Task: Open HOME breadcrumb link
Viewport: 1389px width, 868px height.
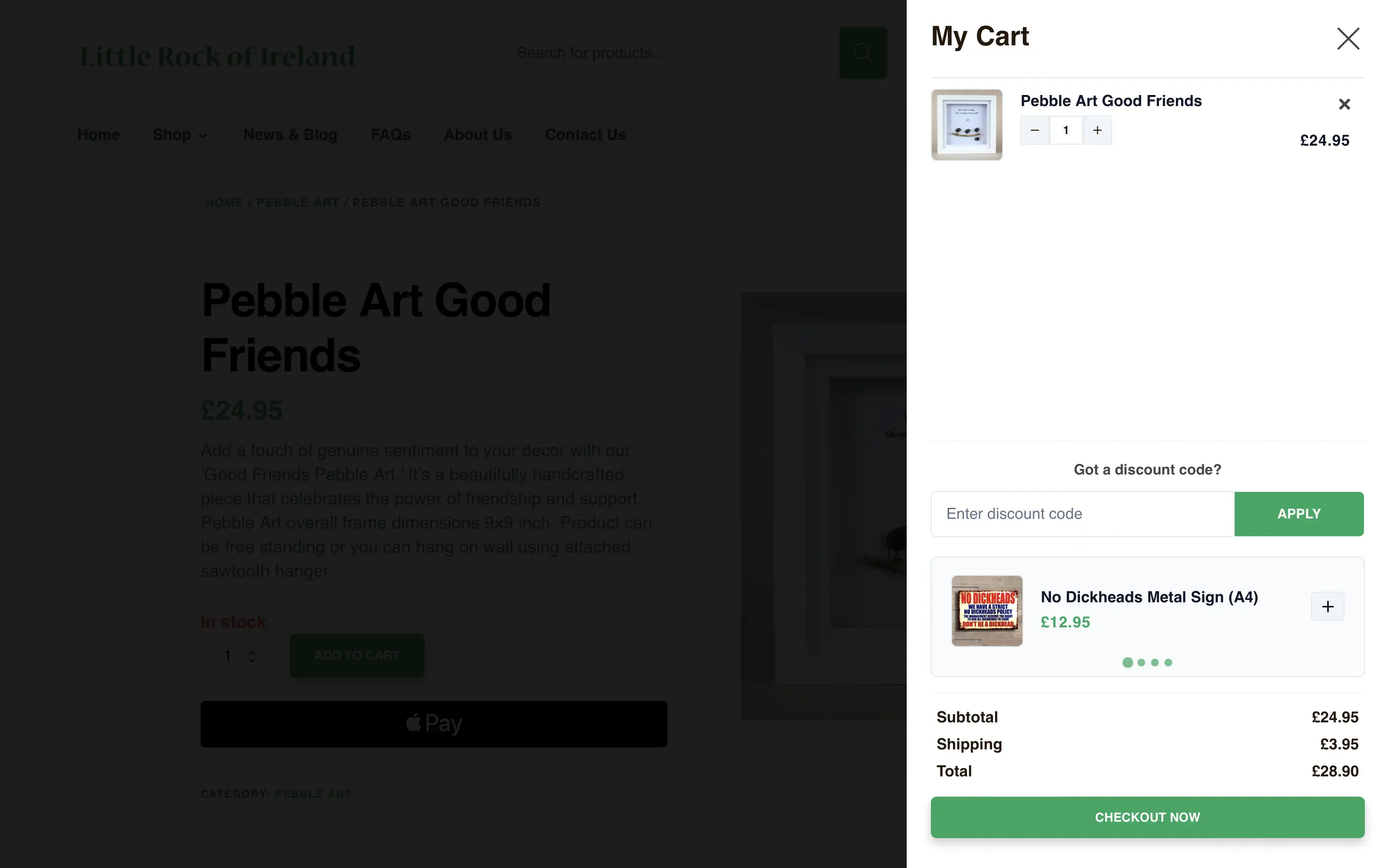Action: 224,202
